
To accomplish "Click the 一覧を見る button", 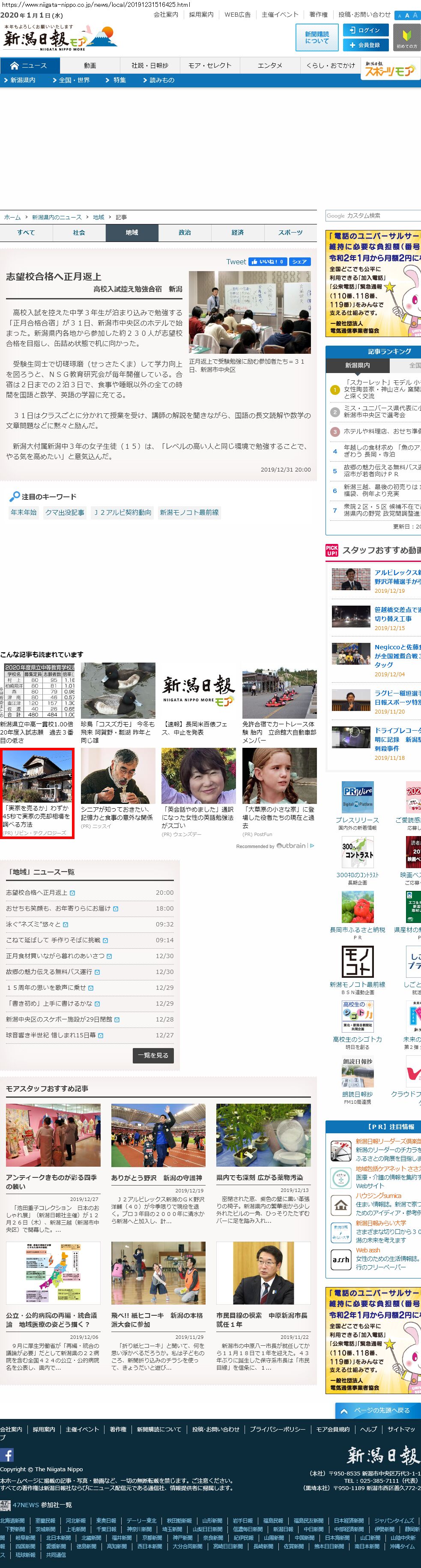I will coord(153,1055).
